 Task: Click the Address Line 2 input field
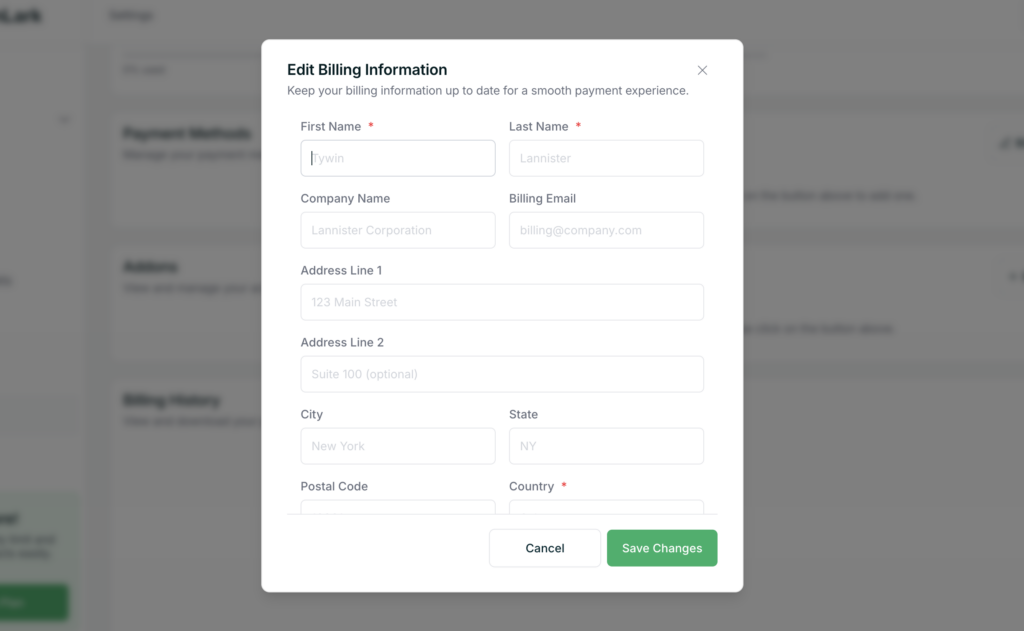point(502,374)
